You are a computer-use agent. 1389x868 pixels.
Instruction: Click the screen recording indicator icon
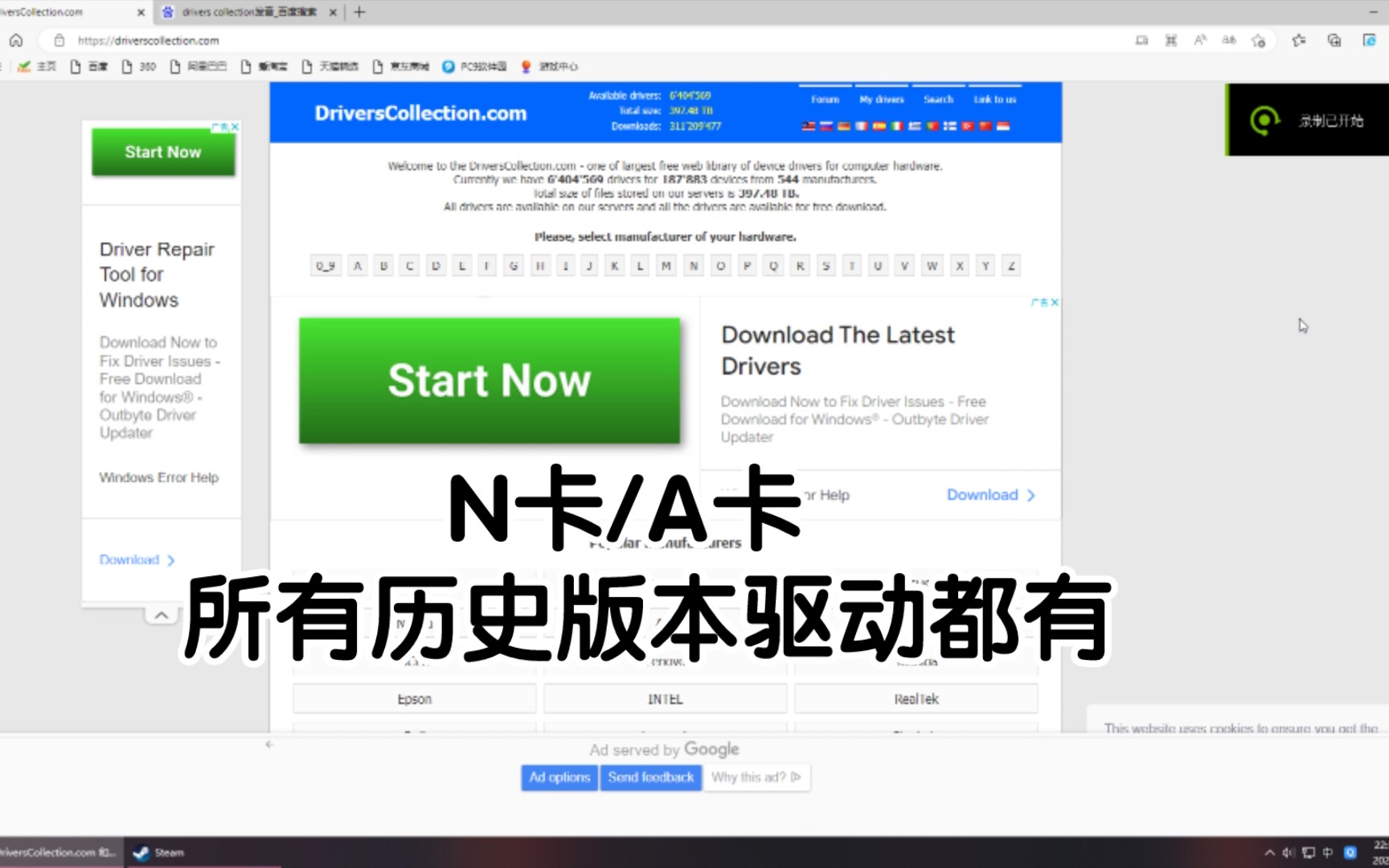coord(1264,121)
